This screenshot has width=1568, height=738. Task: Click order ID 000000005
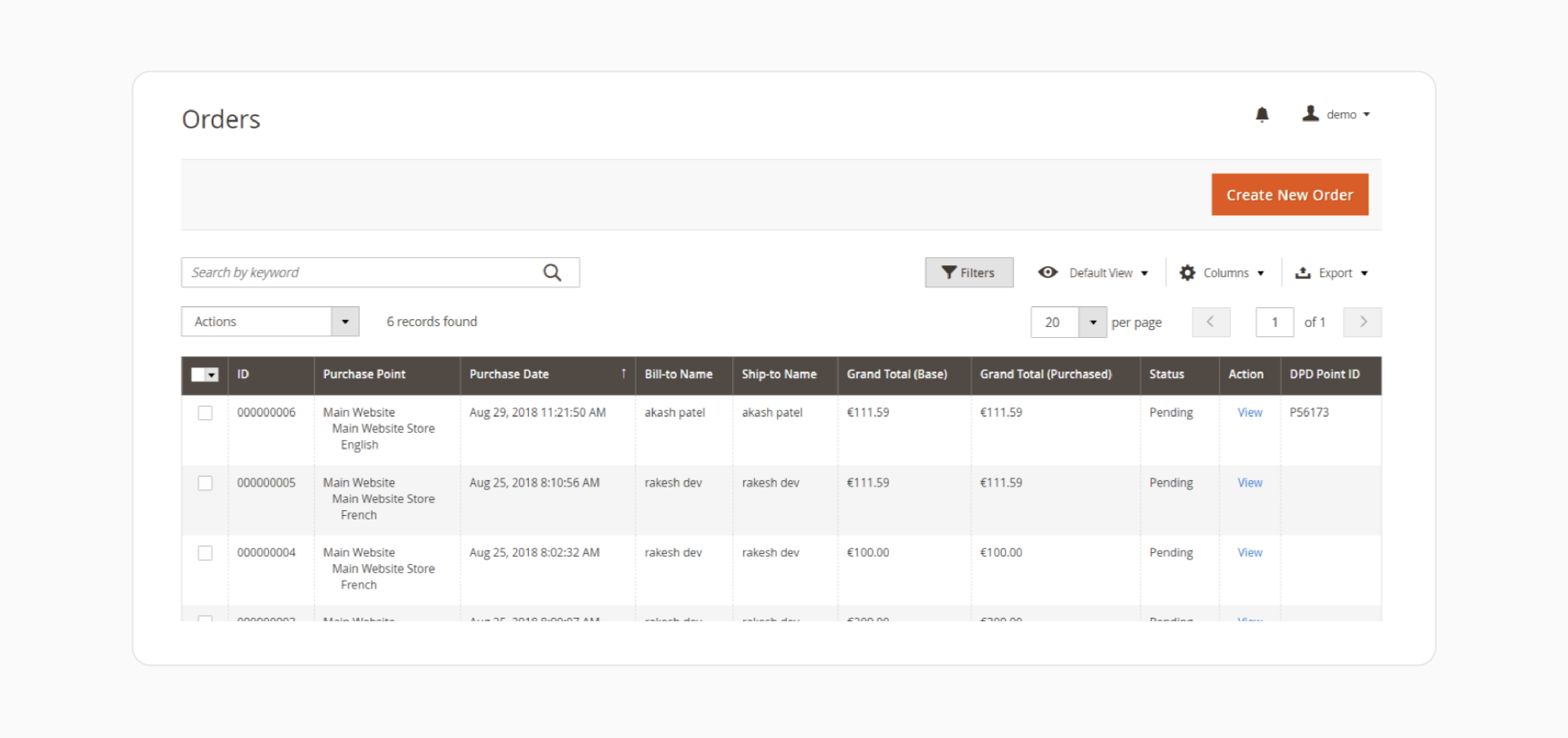266,483
